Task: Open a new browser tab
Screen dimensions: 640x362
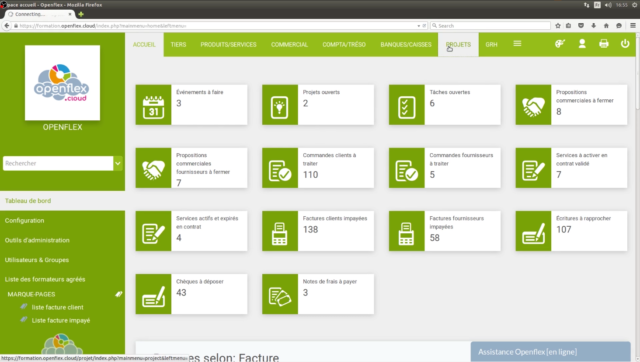Action: click(81, 14)
